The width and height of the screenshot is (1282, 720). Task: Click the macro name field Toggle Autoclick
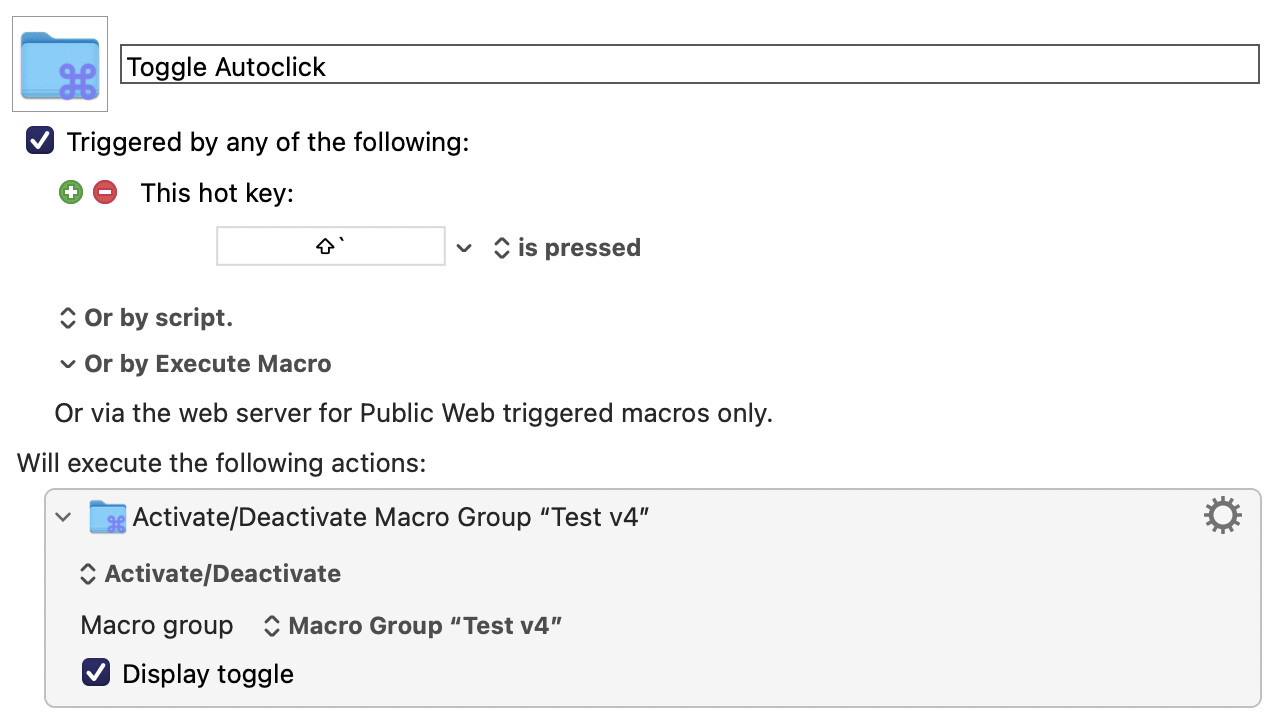pos(689,66)
